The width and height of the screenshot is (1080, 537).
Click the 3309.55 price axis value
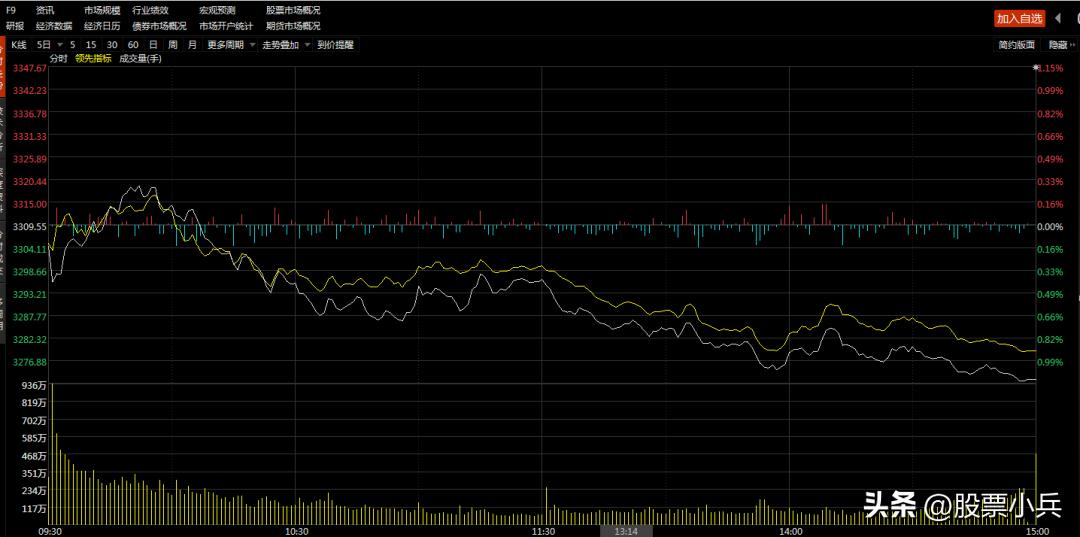point(32,226)
